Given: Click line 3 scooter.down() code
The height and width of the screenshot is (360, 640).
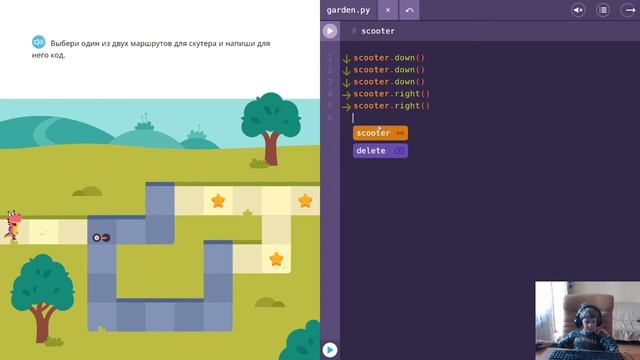Looking at the screenshot, I should pyautogui.click(x=389, y=82).
